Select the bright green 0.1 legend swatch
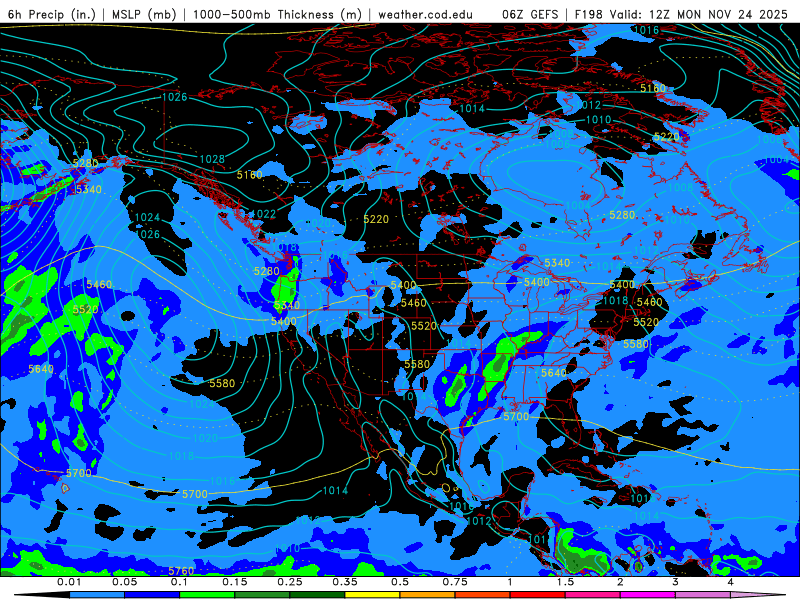The width and height of the screenshot is (800, 600). [x=207, y=595]
